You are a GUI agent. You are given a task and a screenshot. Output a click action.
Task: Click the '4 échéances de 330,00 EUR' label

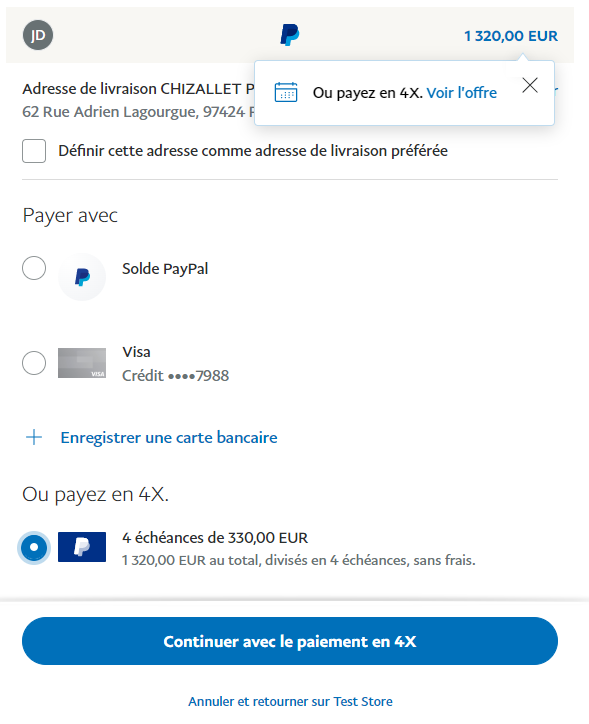[215, 538]
